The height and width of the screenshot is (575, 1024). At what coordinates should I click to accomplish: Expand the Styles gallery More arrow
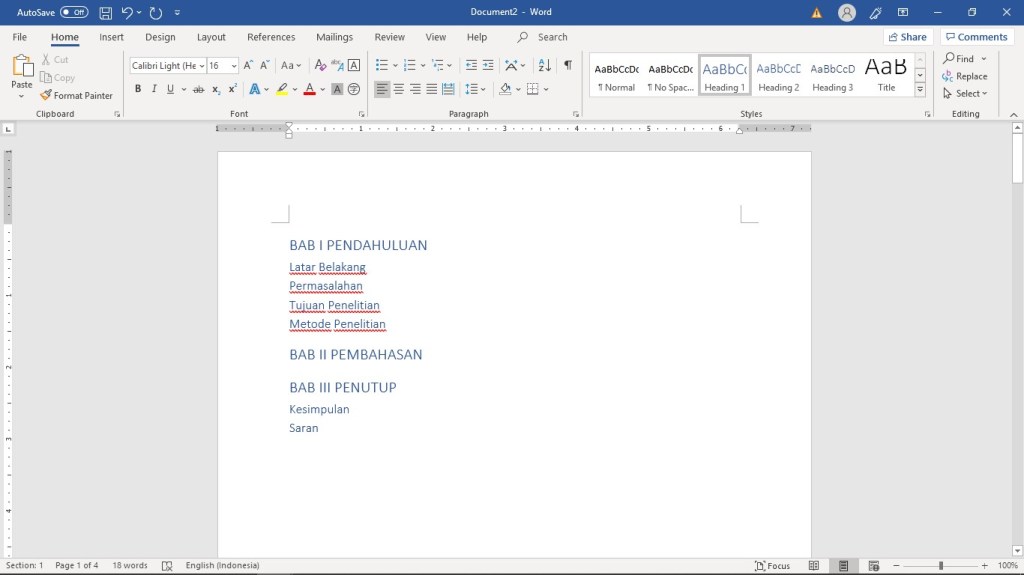pos(920,89)
